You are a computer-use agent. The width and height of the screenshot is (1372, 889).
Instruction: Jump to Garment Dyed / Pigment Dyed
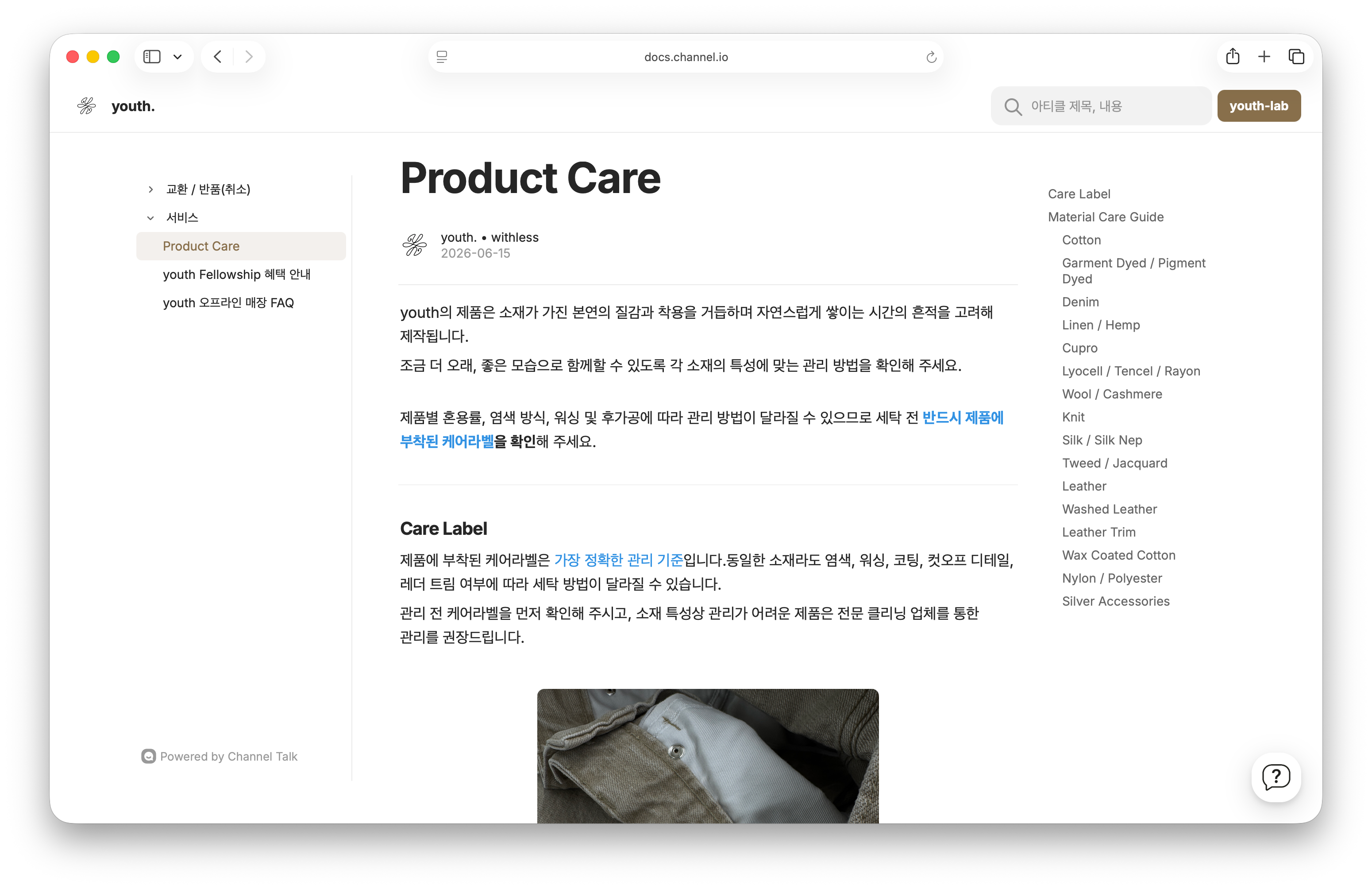[x=1134, y=271]
